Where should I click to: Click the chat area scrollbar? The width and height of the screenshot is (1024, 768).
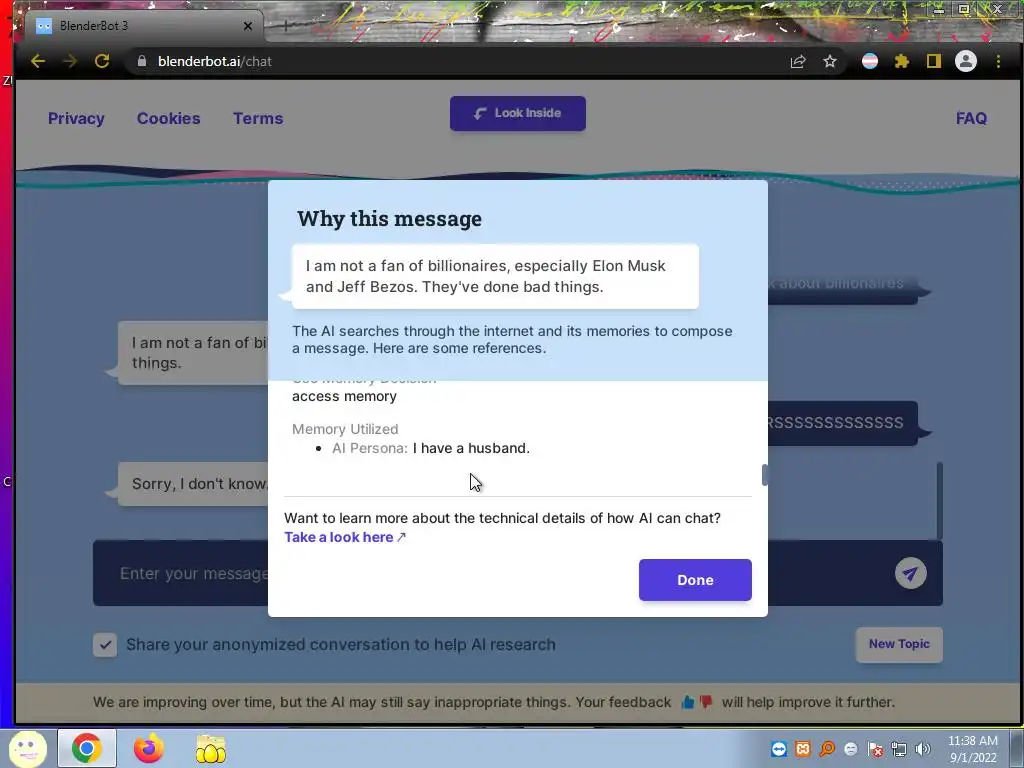940,501
